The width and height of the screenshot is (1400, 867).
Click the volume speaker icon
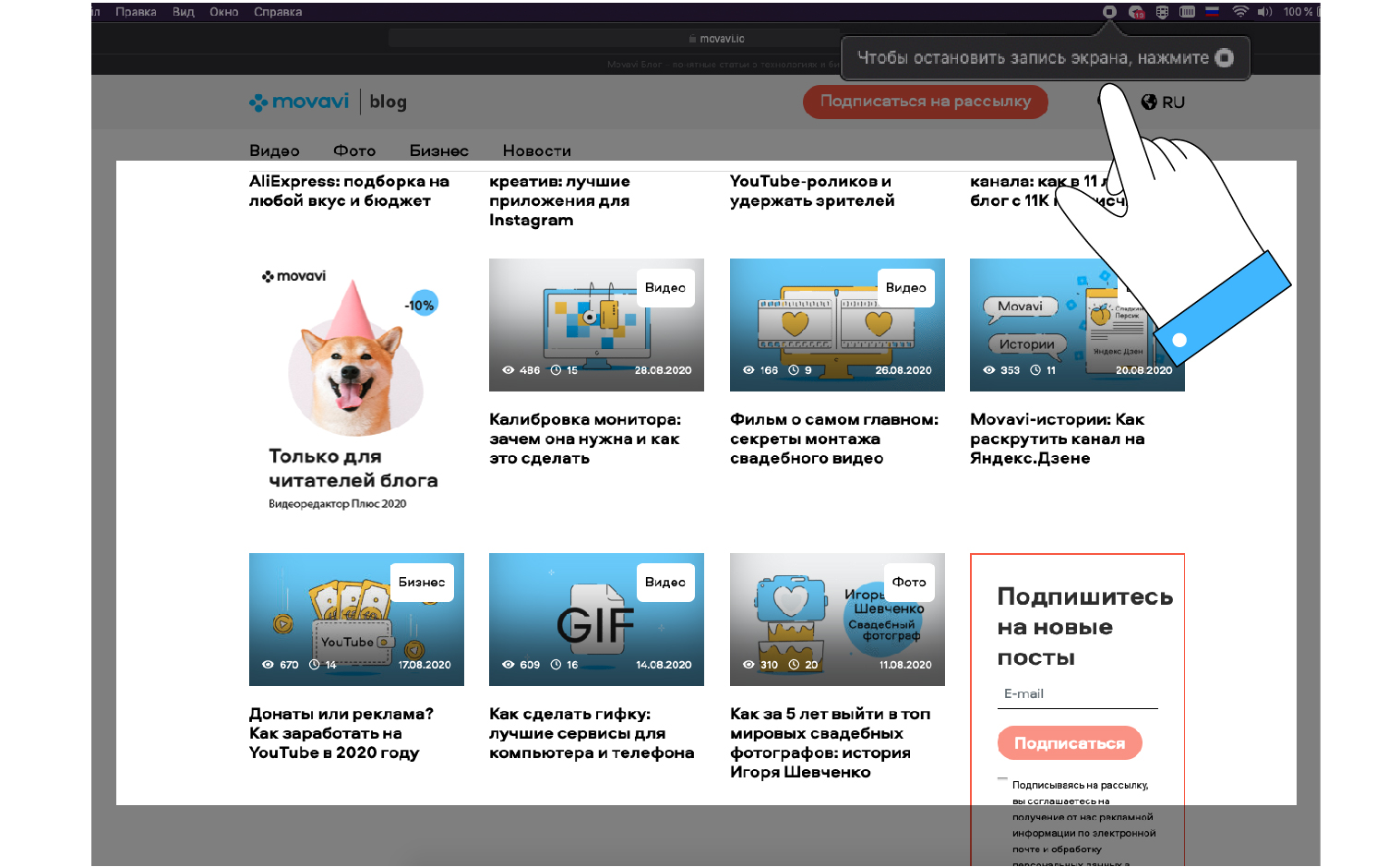click(x=1264, y=12)
